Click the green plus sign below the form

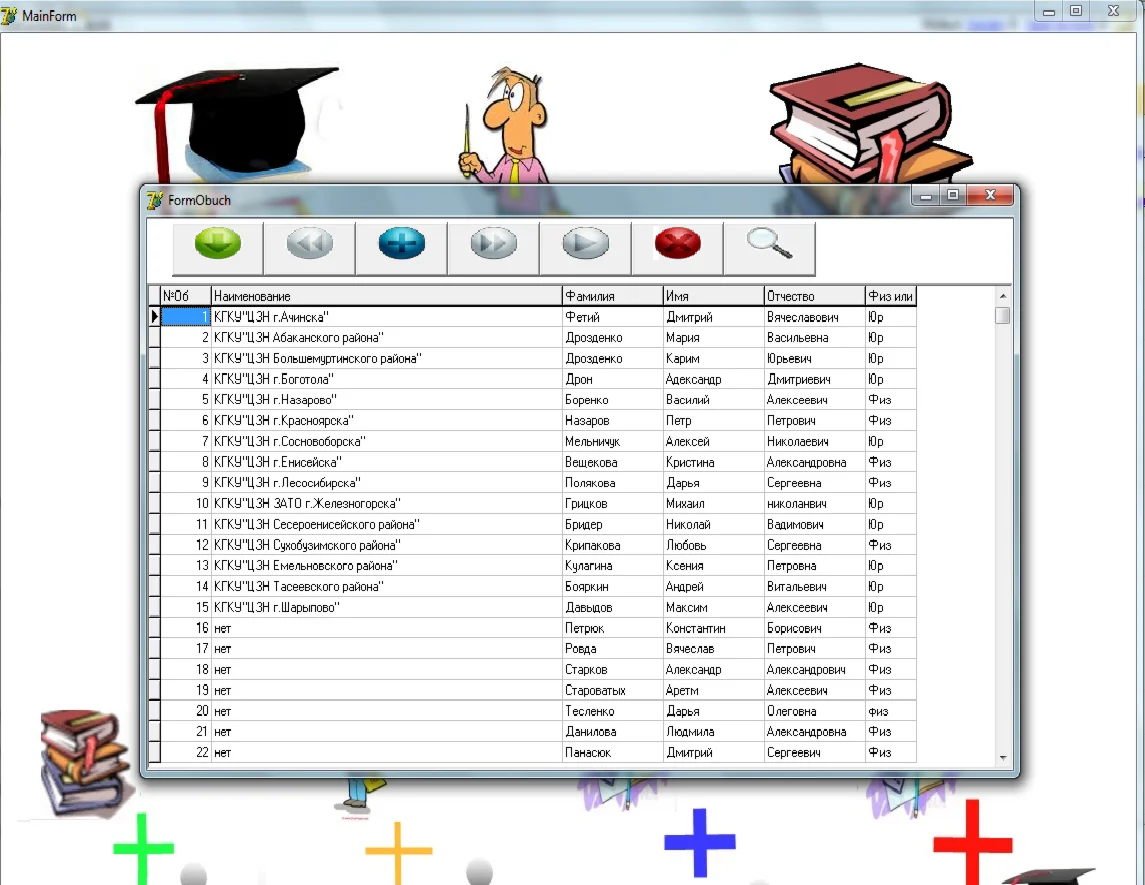[143, 848]
